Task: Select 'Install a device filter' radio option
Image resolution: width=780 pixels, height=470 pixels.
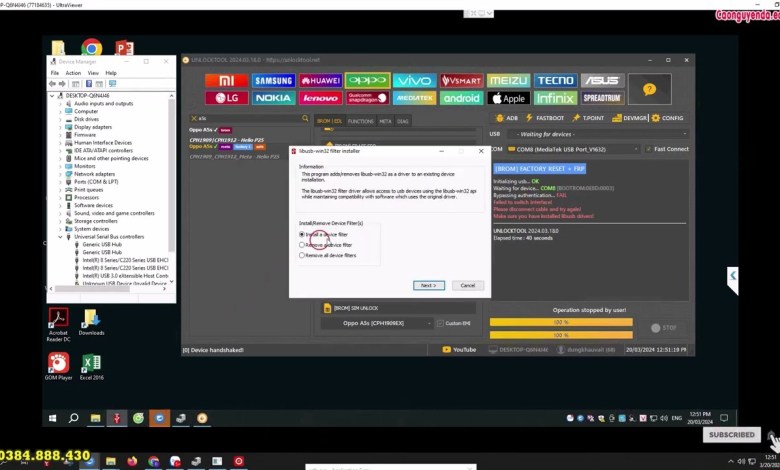Action: pos(303,234)
